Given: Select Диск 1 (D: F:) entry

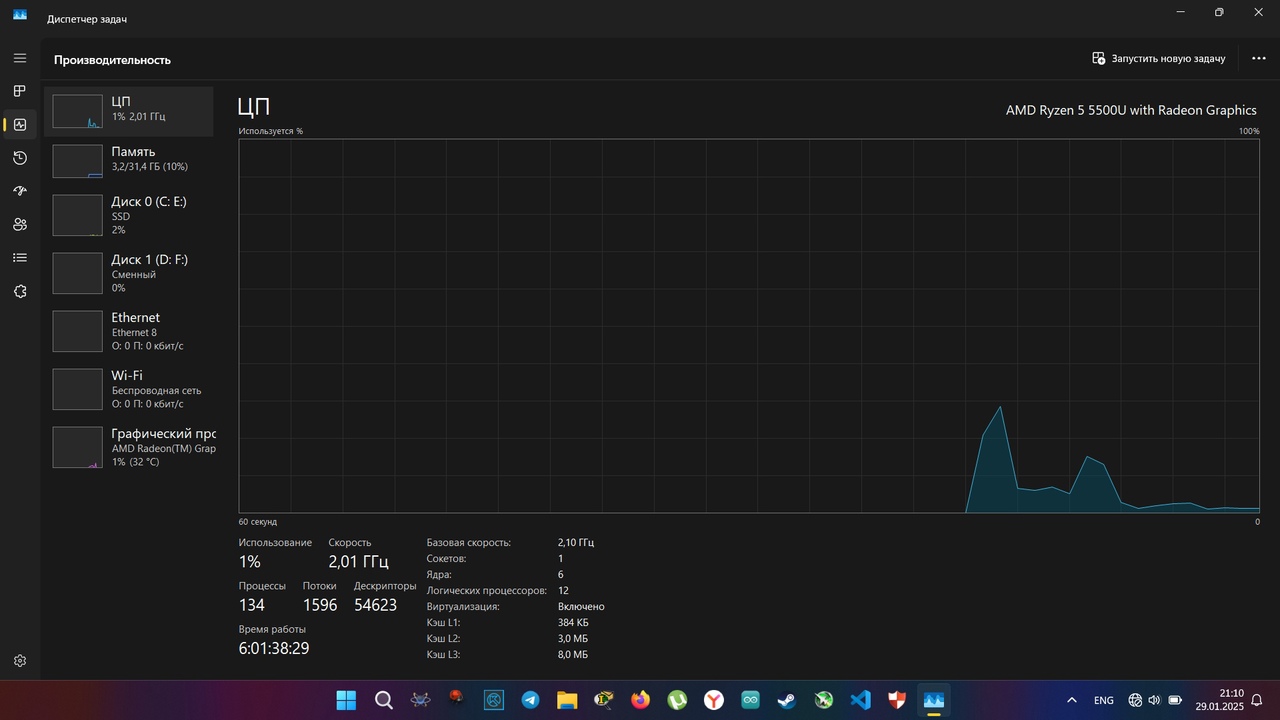Looking at the screenshot, I should click(129, 273).
